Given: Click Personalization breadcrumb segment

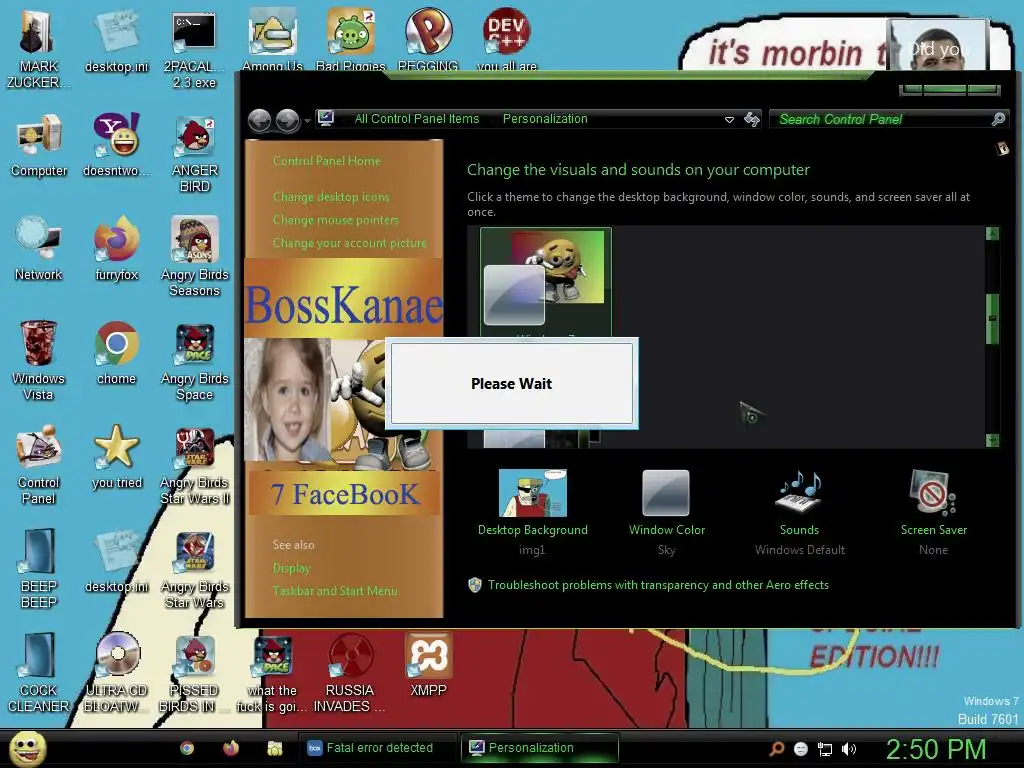Looking at the screenshot, I should point(545,119).
